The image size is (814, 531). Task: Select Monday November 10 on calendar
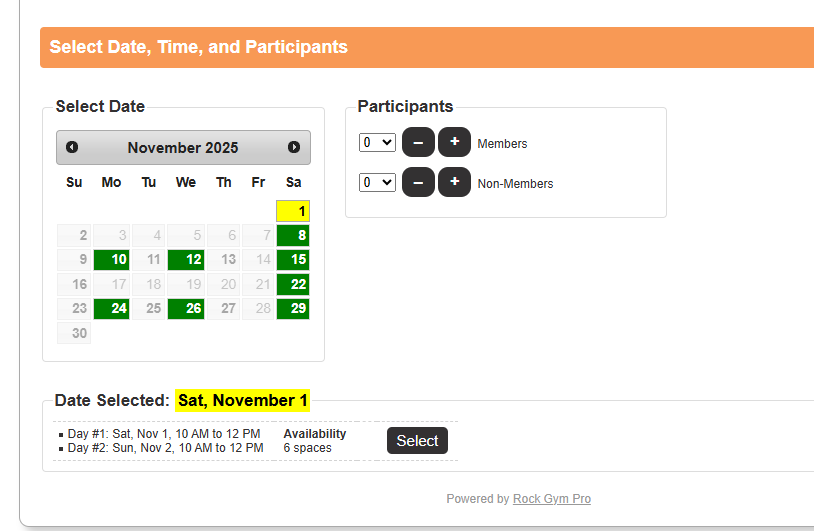[x=112, y=260]
